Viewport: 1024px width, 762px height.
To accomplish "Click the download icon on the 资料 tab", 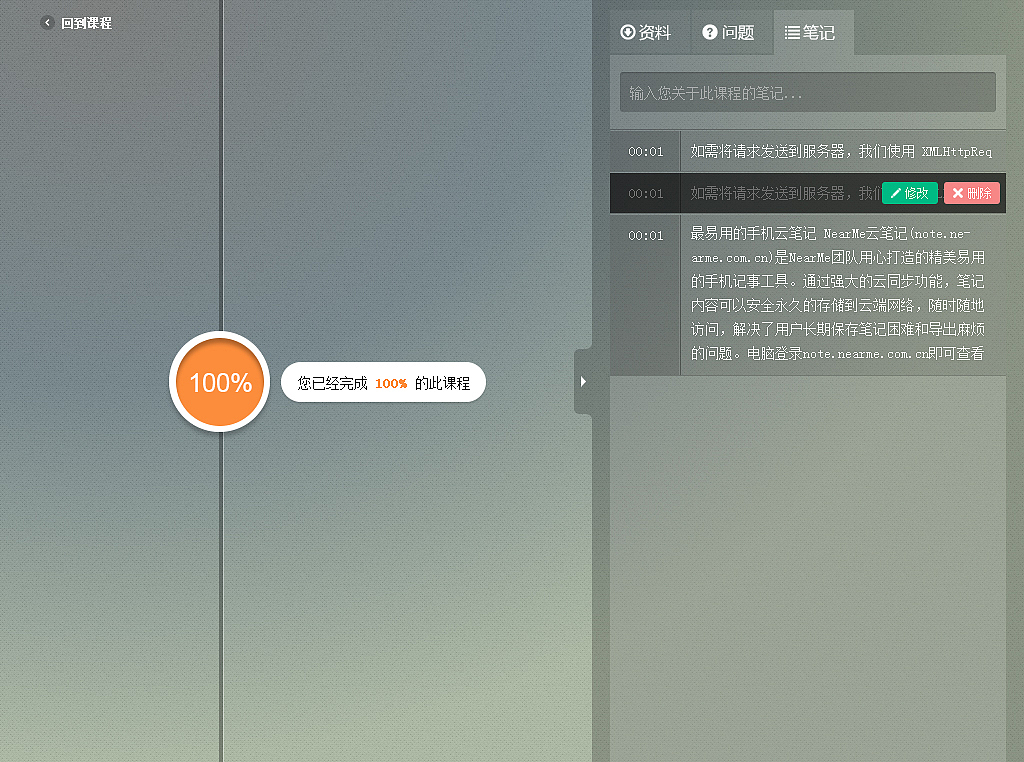I will (628, 32).
